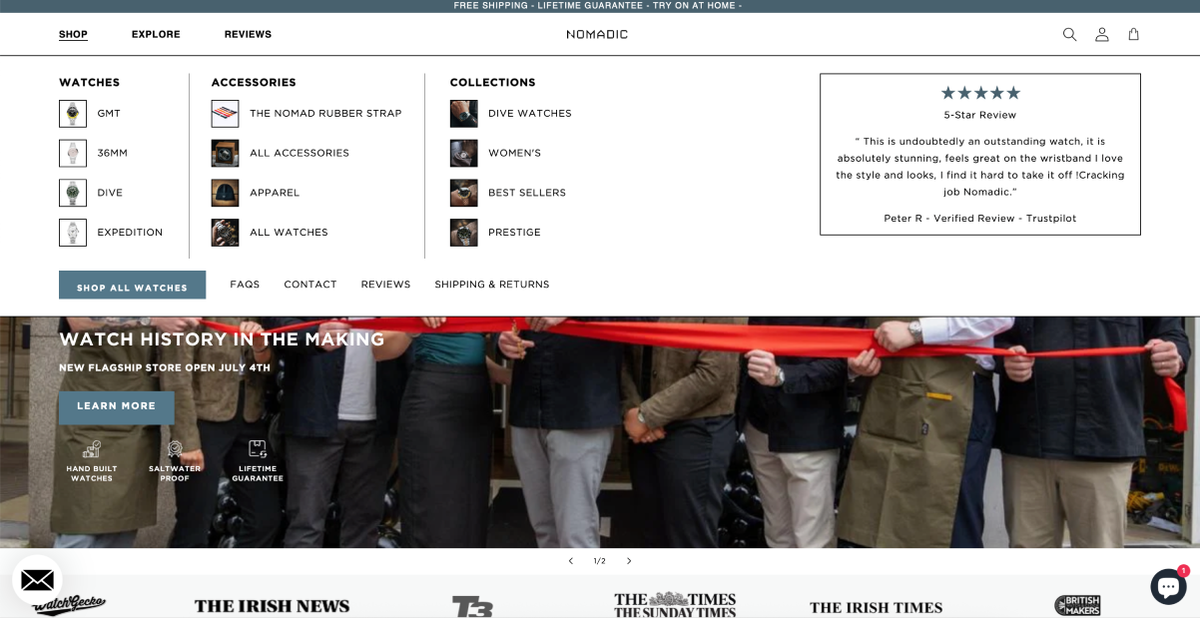Select the Dive watch thumbnail
The height and width of the screenshot is (618, 1200).
73,193
